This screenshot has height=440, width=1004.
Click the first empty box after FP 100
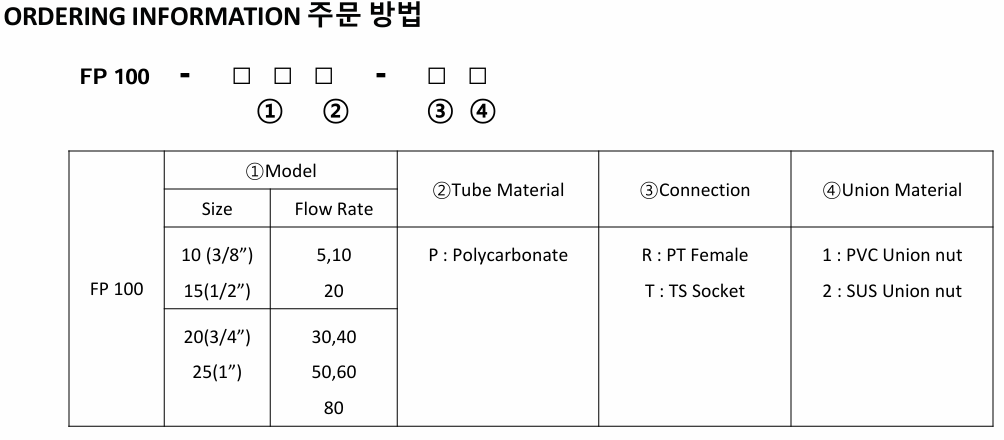coord(241,76)
